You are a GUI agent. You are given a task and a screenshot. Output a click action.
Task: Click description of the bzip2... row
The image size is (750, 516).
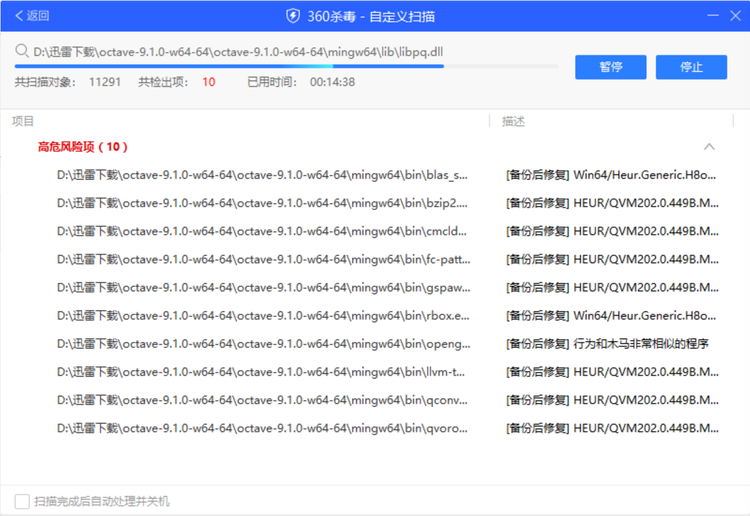pyautogui.click(x=612, y=203)
